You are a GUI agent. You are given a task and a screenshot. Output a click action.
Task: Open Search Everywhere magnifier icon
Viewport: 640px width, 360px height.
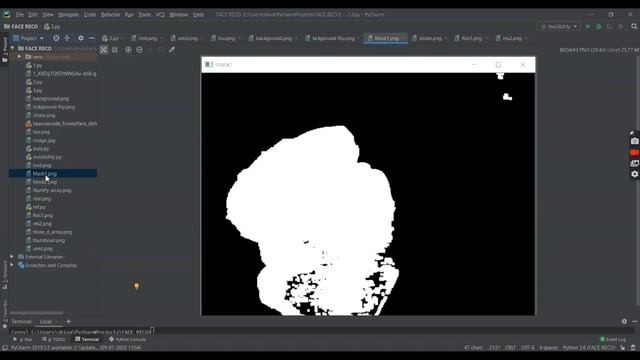click(x=634, y=27)
